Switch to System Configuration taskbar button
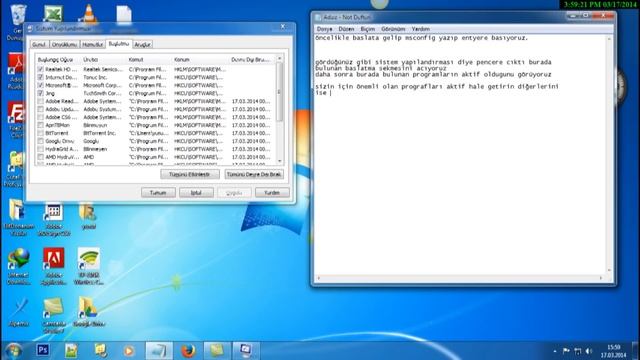 point(246,351)
